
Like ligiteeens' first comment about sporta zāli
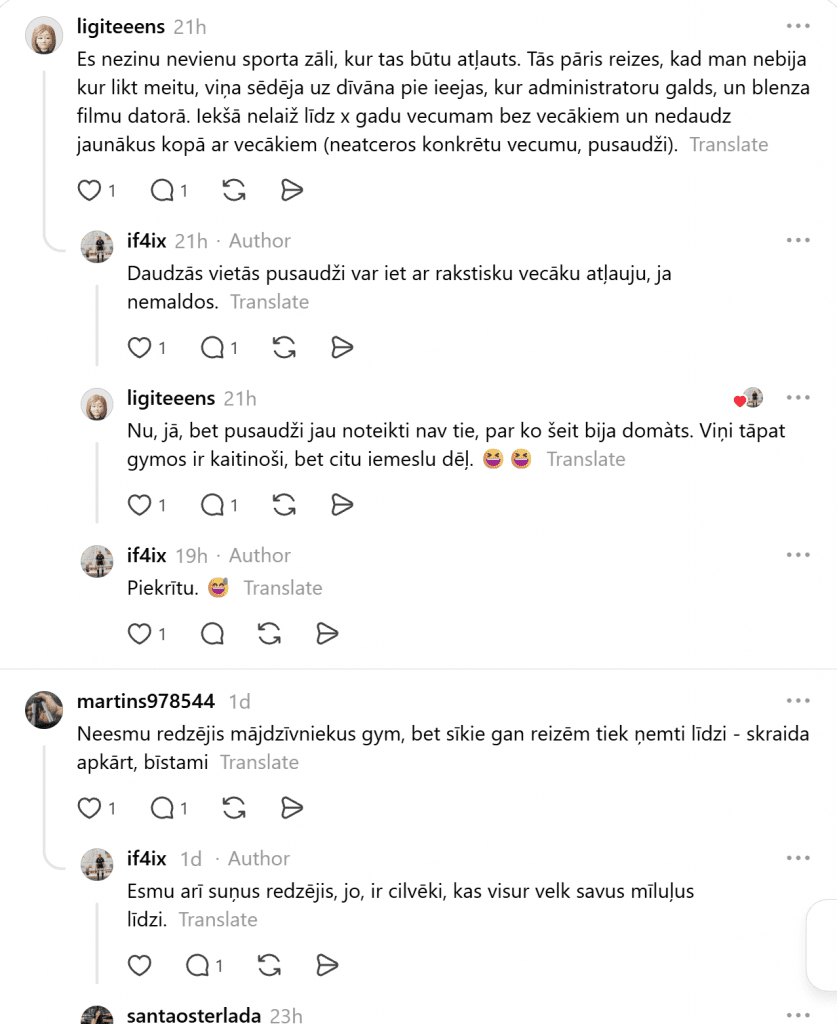(x=89, y=191)
